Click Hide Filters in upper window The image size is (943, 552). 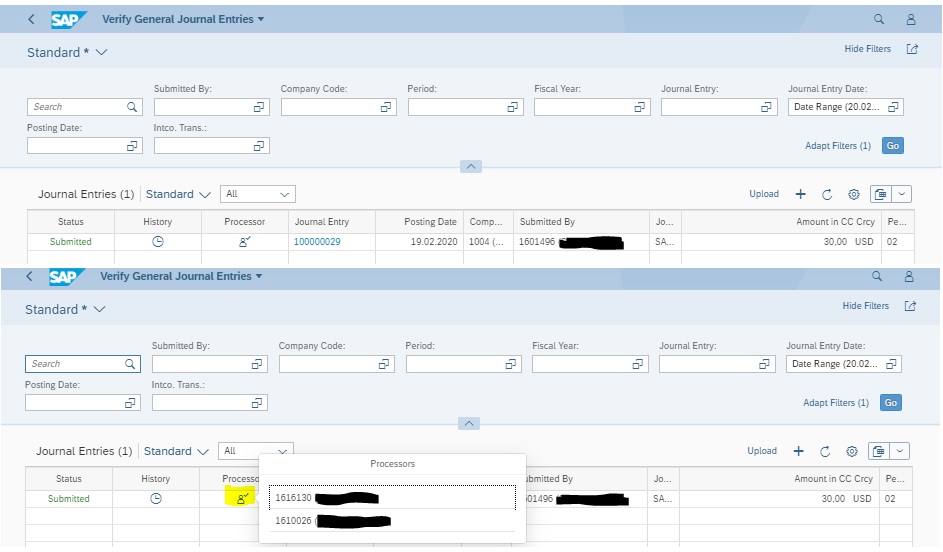click(868, 49)
